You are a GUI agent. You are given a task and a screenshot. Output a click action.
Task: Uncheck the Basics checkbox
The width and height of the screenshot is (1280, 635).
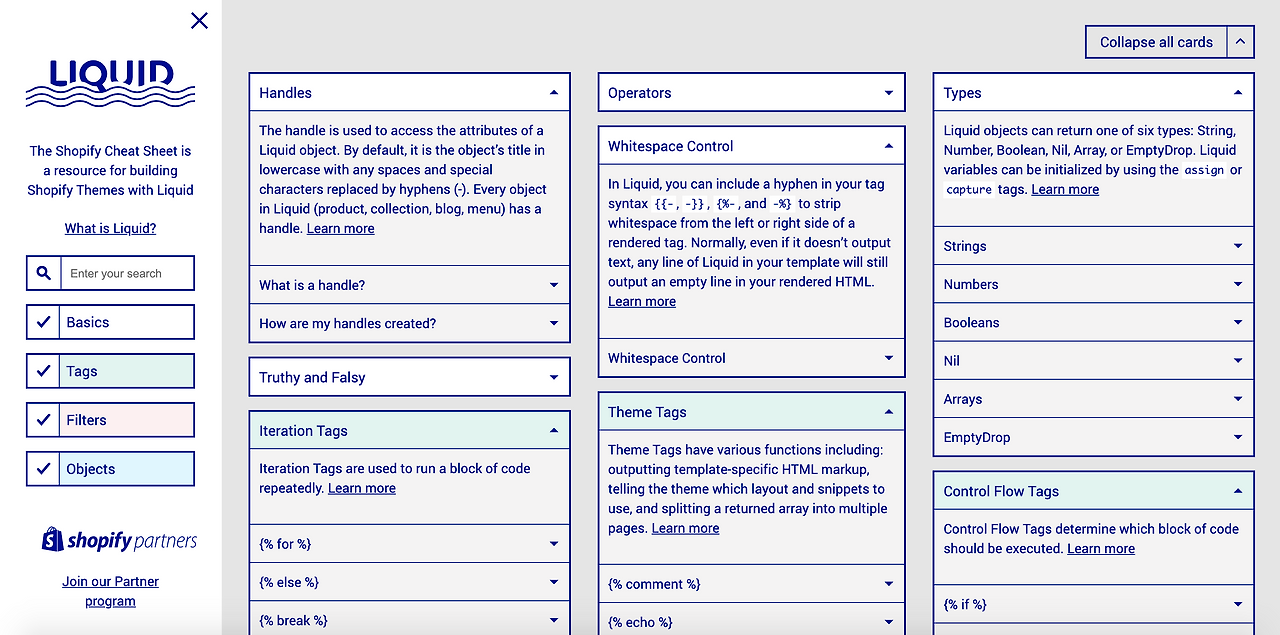click(x=43, y=321)
